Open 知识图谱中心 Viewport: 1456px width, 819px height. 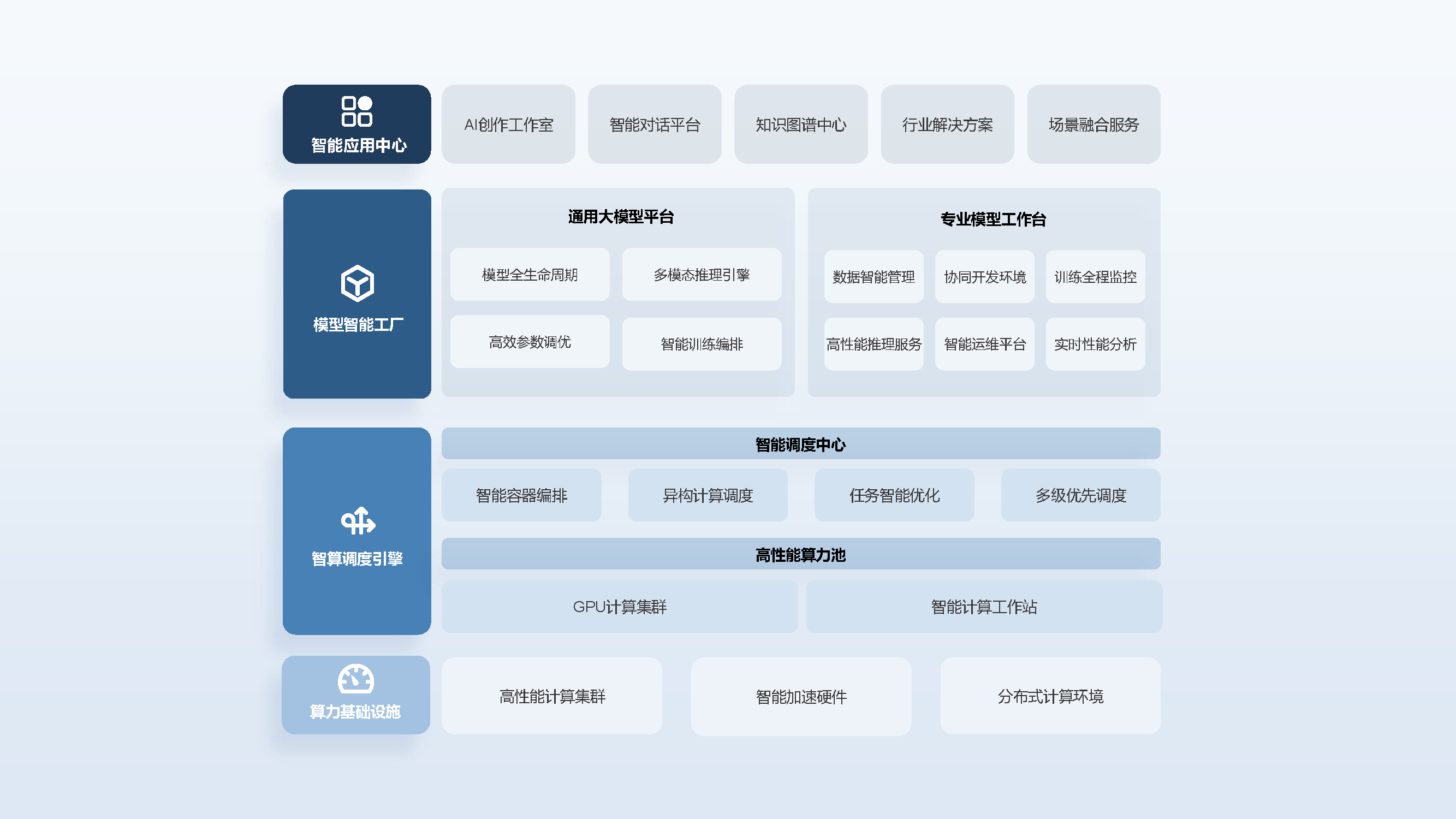(x=801, y=124)
